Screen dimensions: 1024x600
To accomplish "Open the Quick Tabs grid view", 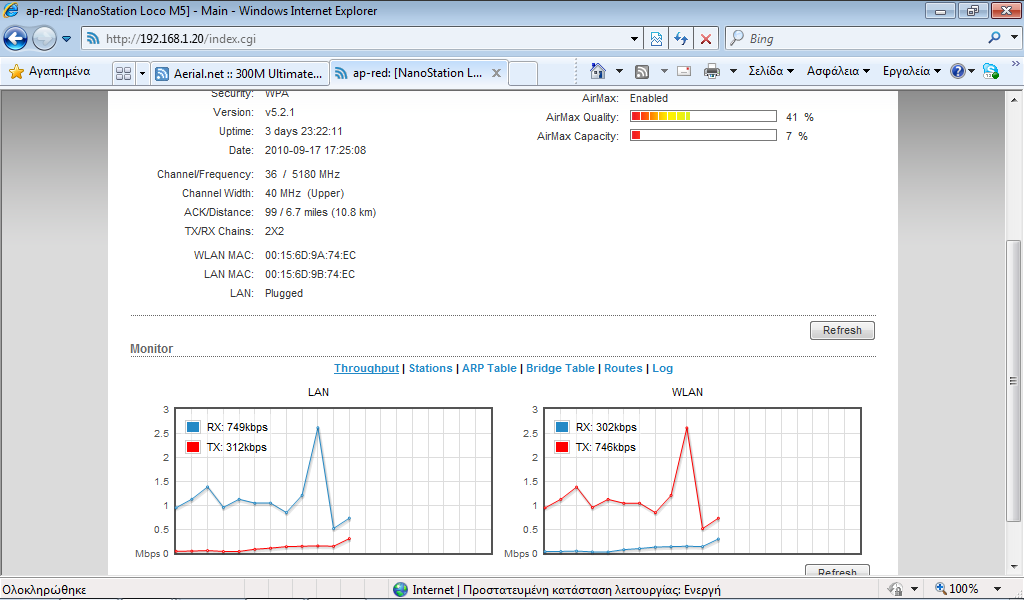I will click(x=124, y=73).
